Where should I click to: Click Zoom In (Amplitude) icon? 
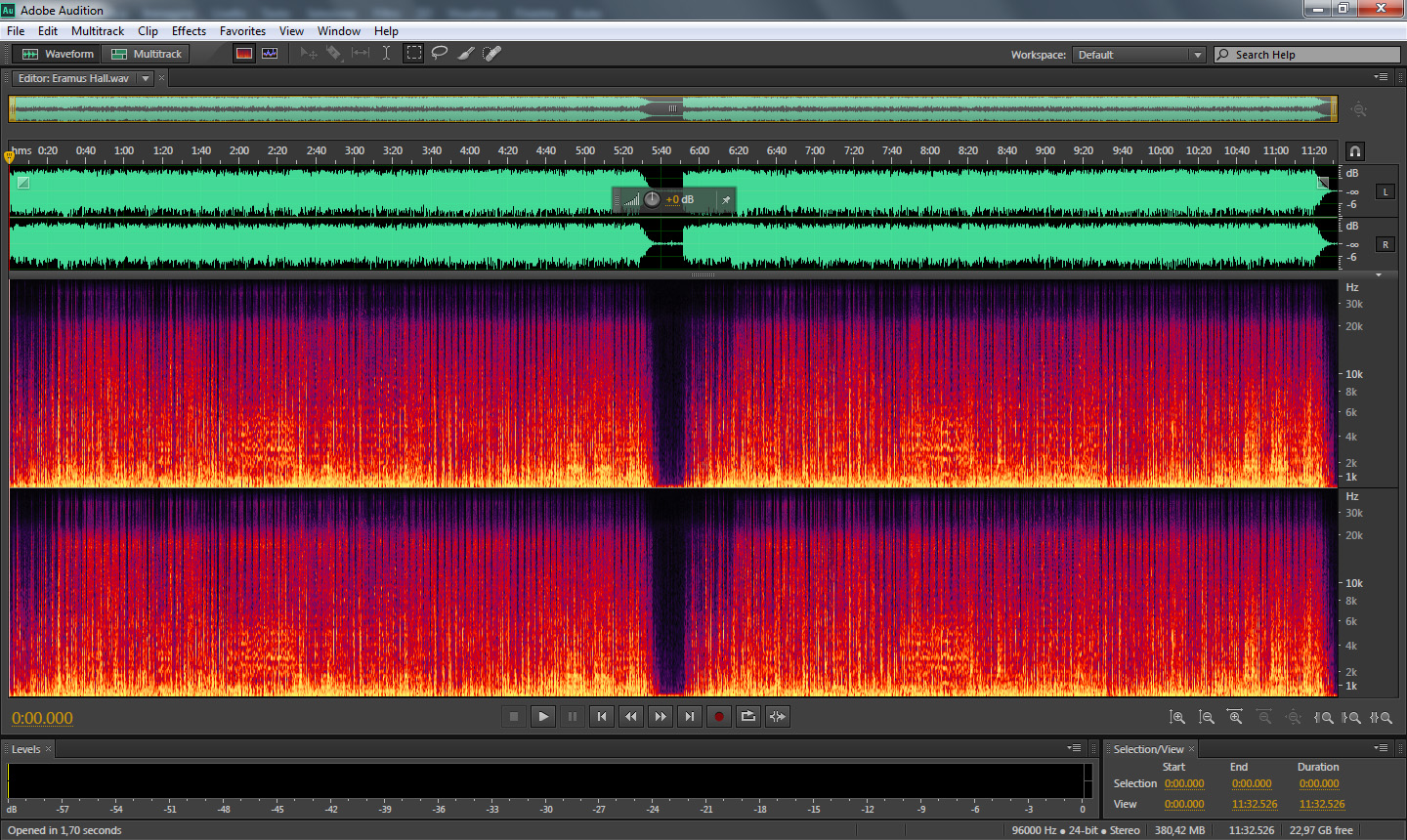[x=1177, y=718]
